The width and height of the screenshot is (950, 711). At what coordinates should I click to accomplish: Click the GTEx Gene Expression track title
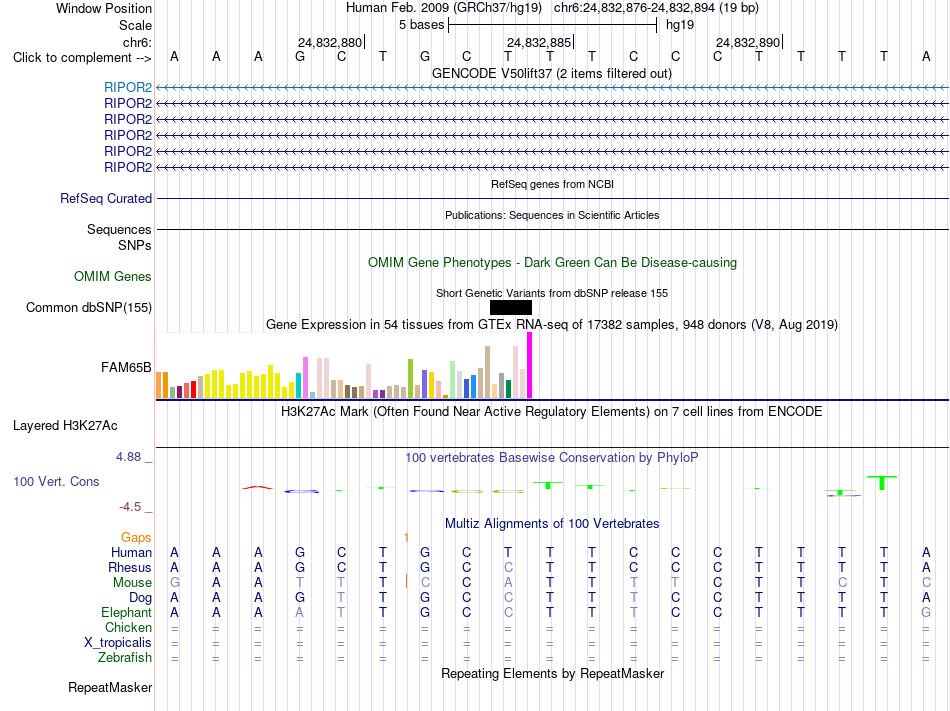tap(552, 324)
